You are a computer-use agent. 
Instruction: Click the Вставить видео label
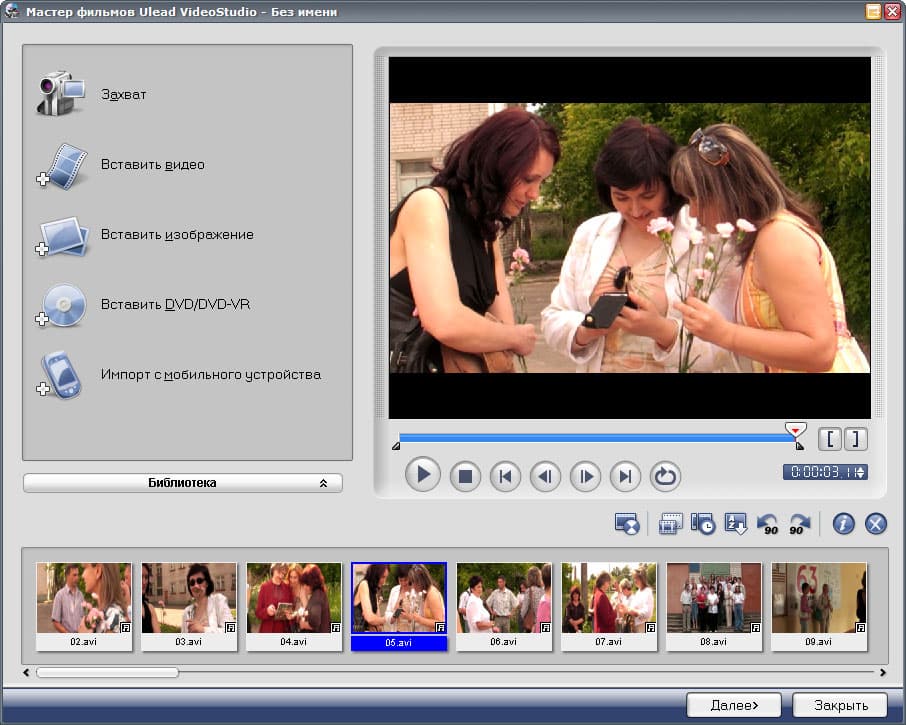[x=153, y=165]
